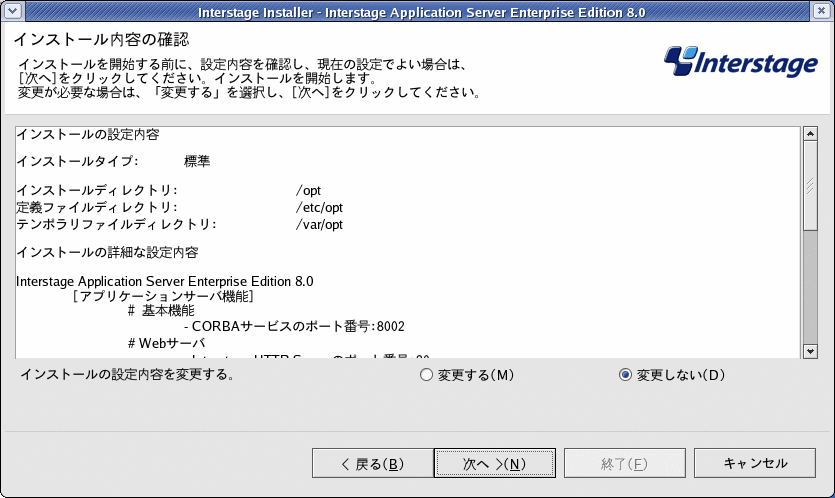The height and width of the screenshot is (498, 835).
Task: Click the scrollbar track below the thumb
Action: click(x=810, y=288)
